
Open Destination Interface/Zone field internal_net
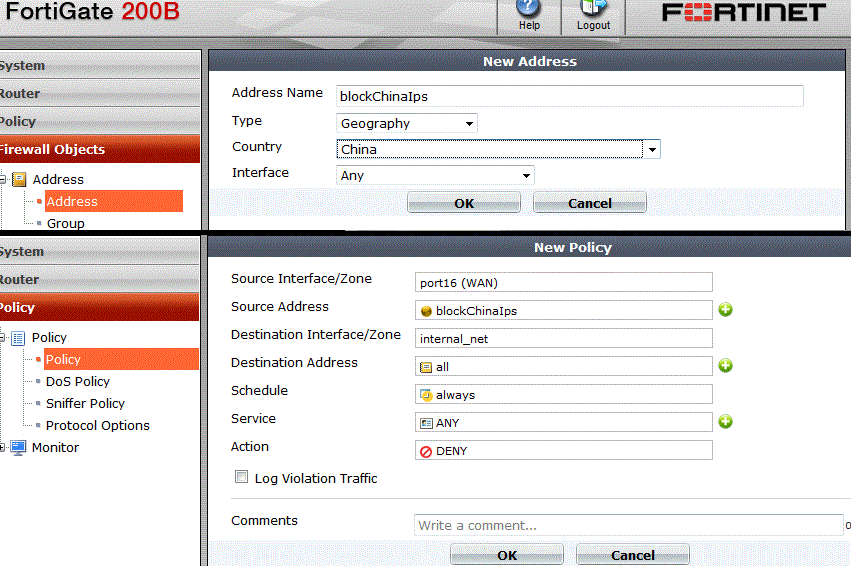563,338
